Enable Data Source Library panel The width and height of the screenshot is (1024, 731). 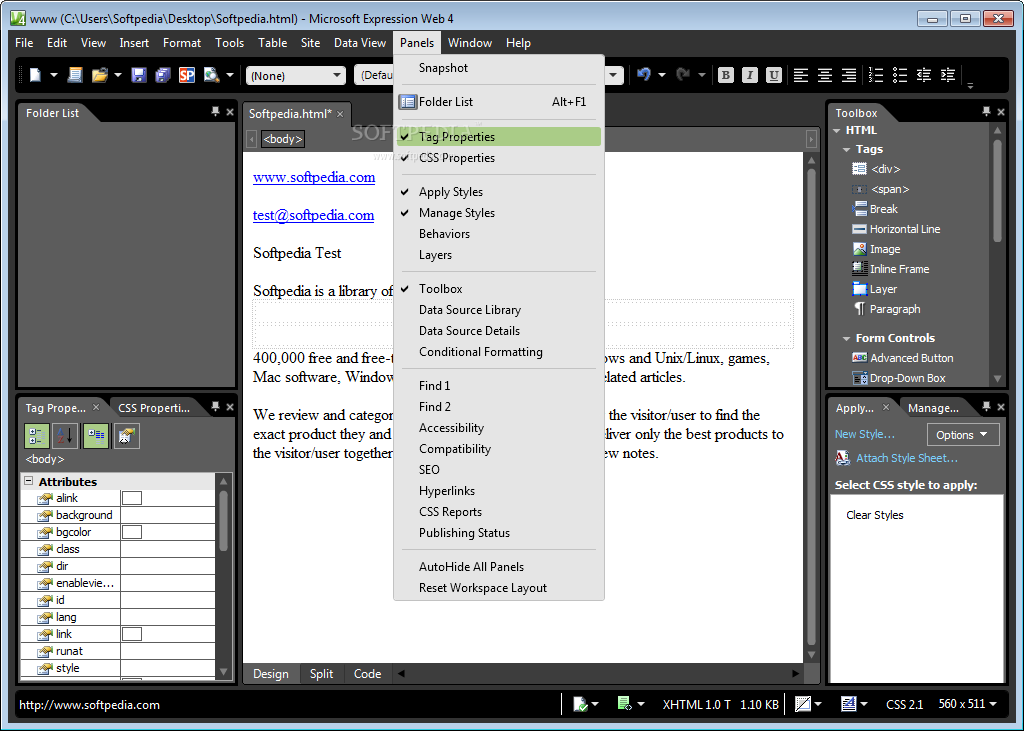[x=499, y=309]
